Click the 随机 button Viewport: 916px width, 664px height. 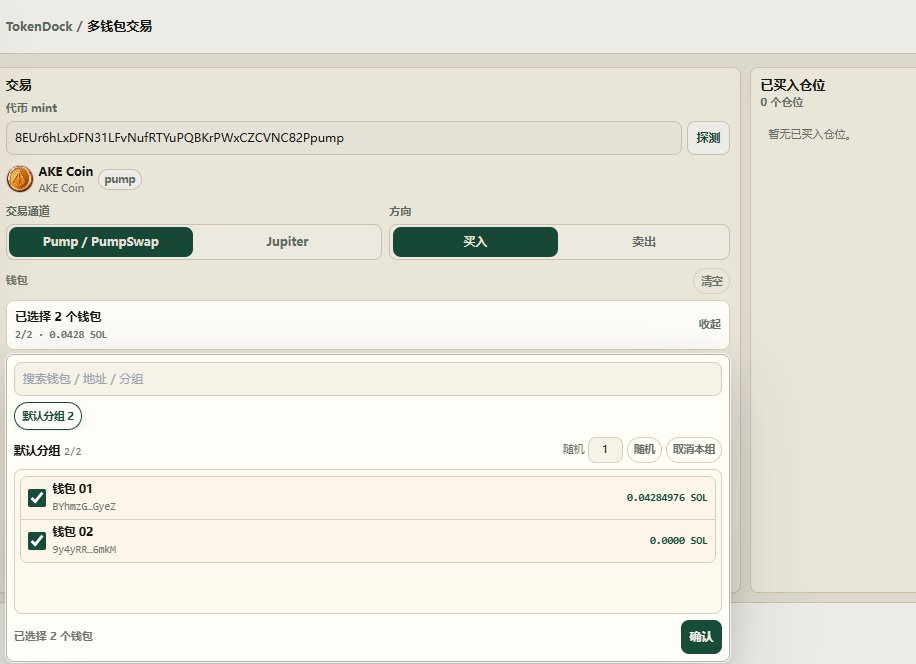(644, 450)
